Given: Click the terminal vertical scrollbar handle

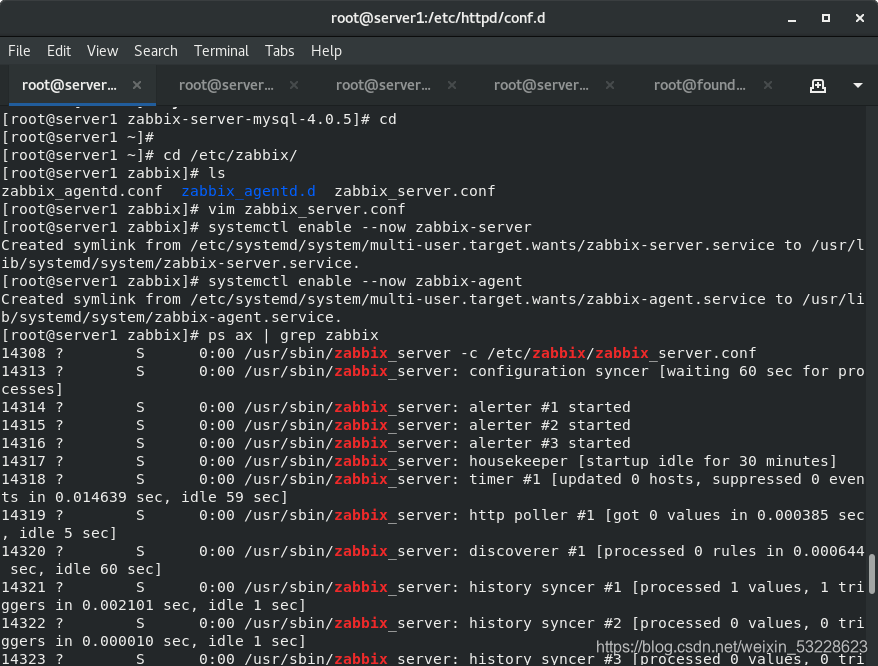Looking at the screenshot, I should (x=871, y=574).
